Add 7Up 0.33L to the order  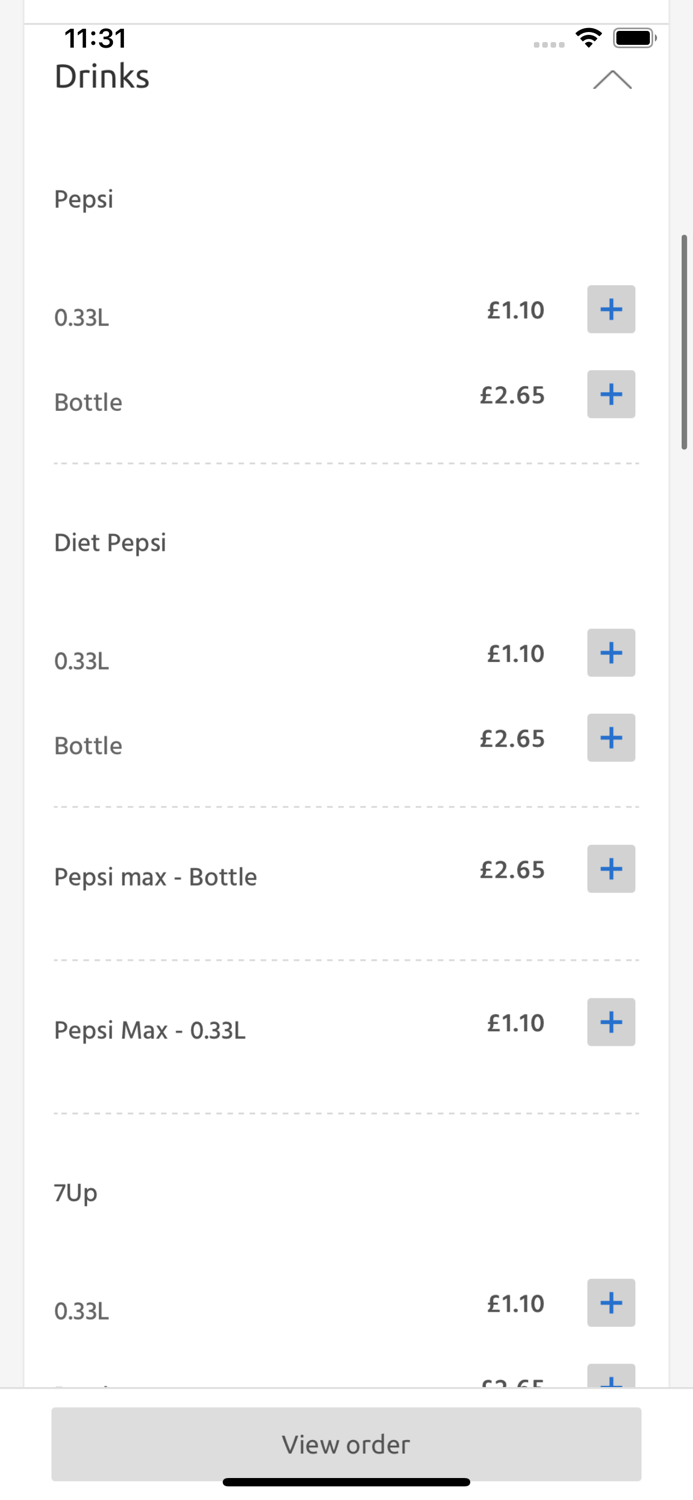tap(610, 1303)
